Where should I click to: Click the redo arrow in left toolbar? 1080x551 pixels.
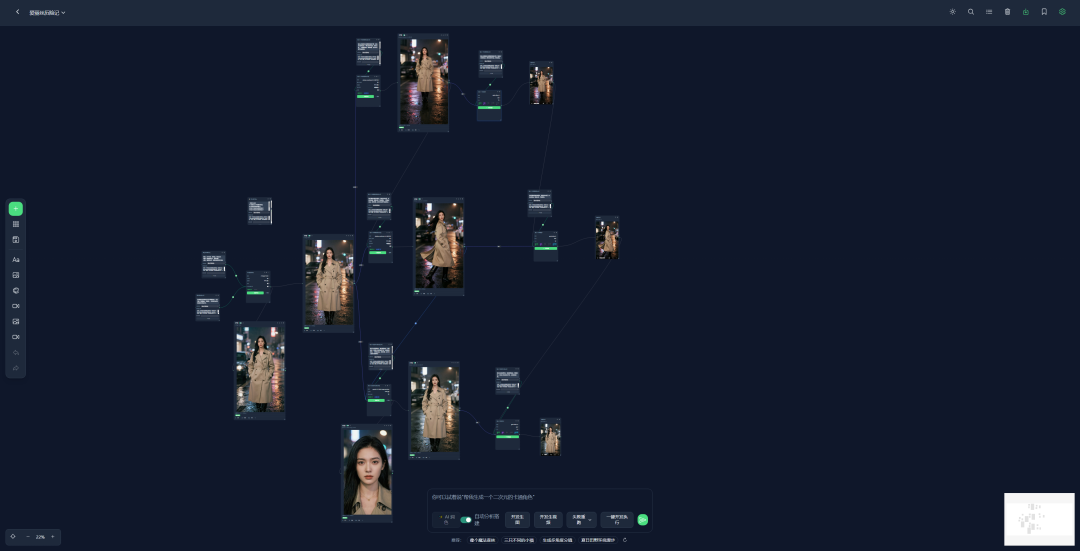[x=16, y=368]
